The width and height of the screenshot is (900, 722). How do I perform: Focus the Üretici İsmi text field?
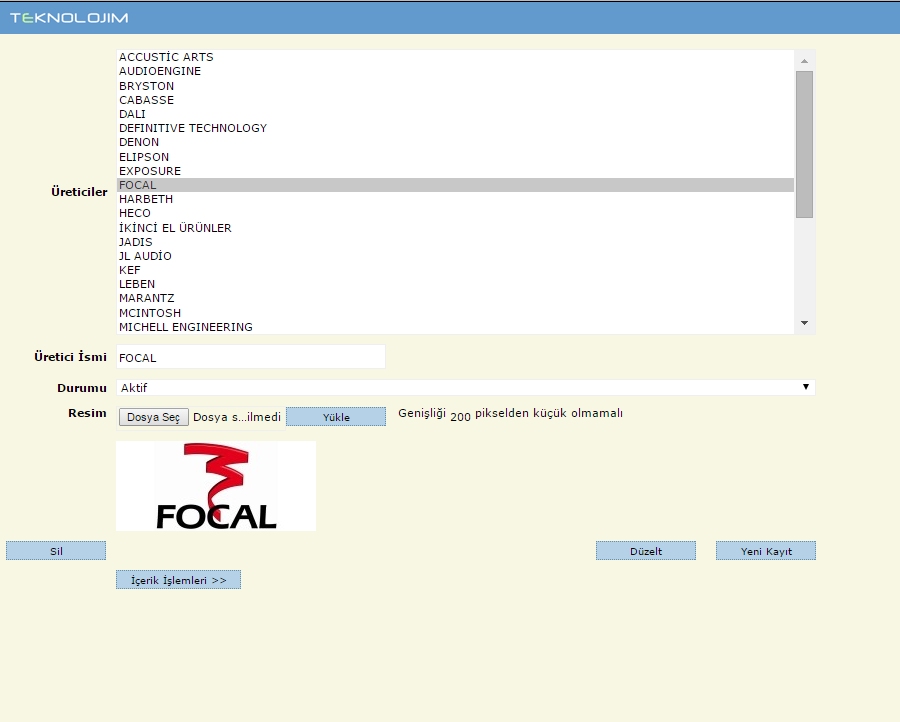[251, 357]
